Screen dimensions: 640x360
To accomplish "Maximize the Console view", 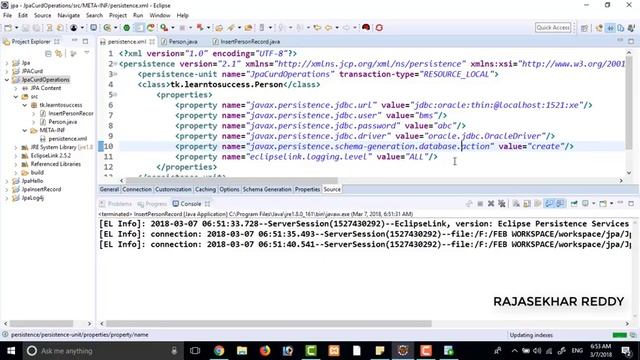I will tap(631, 203).
